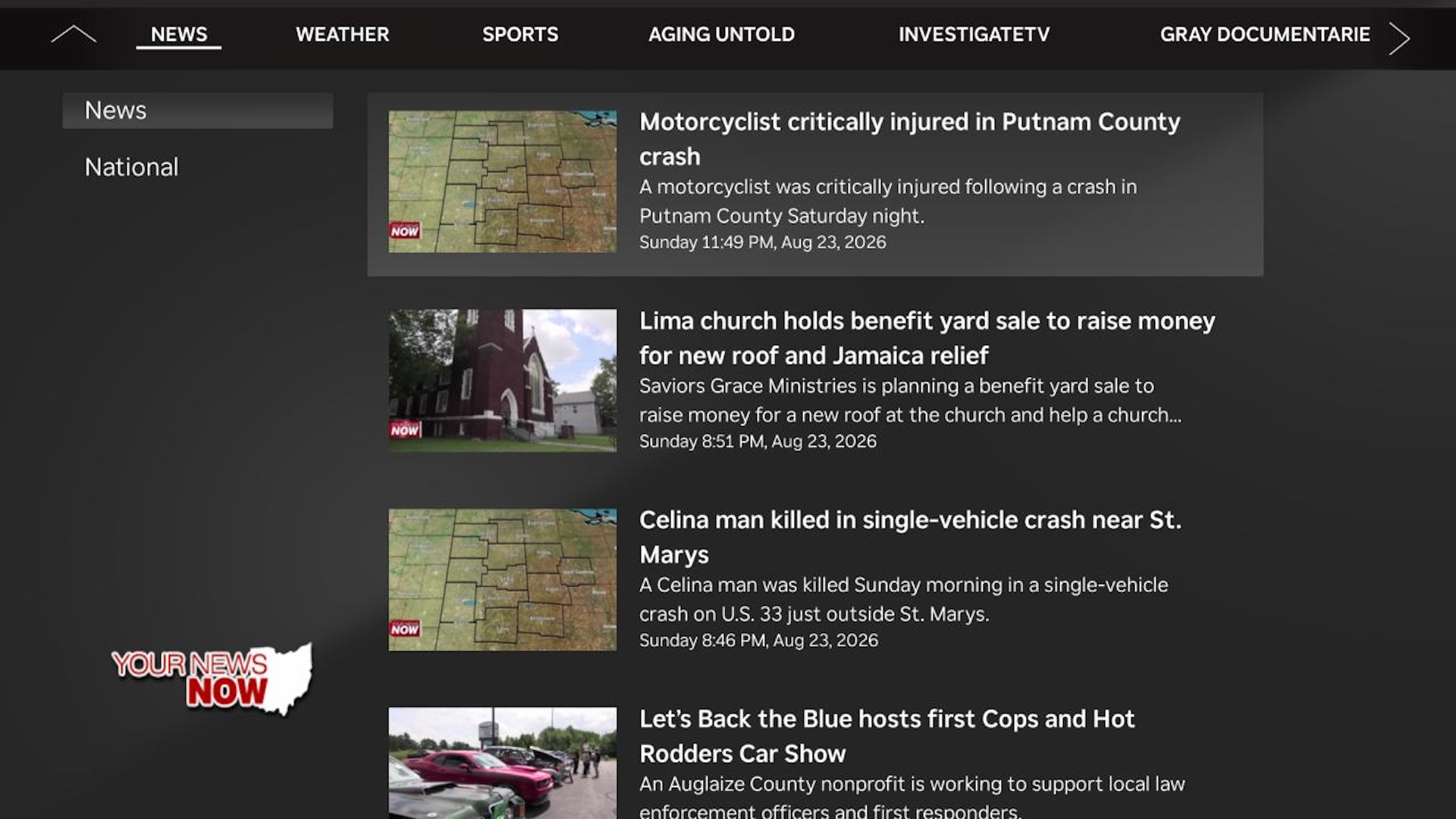Select the National category in the sidebar
Viewport: 1456px width, 819px height.
pyautogui.click(x=132, y=167)
